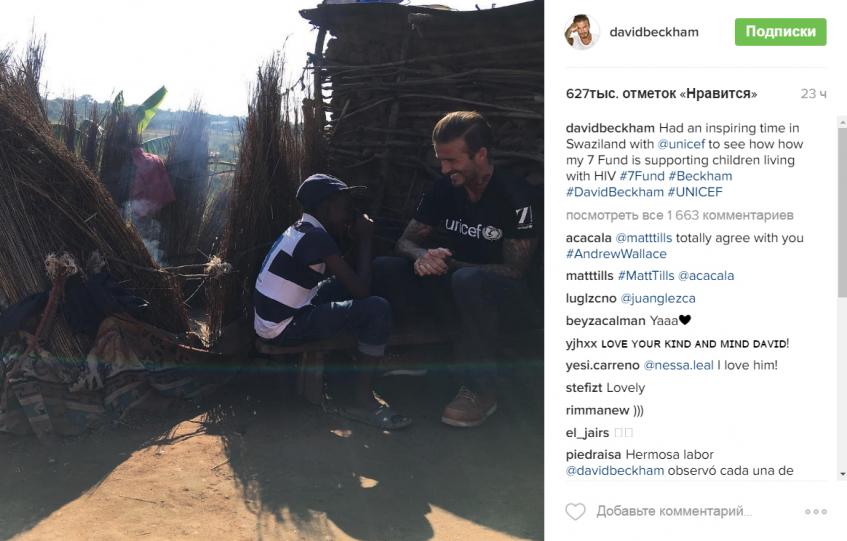Click the #UNICEF hashtag
847x541 pixels.
695,192
